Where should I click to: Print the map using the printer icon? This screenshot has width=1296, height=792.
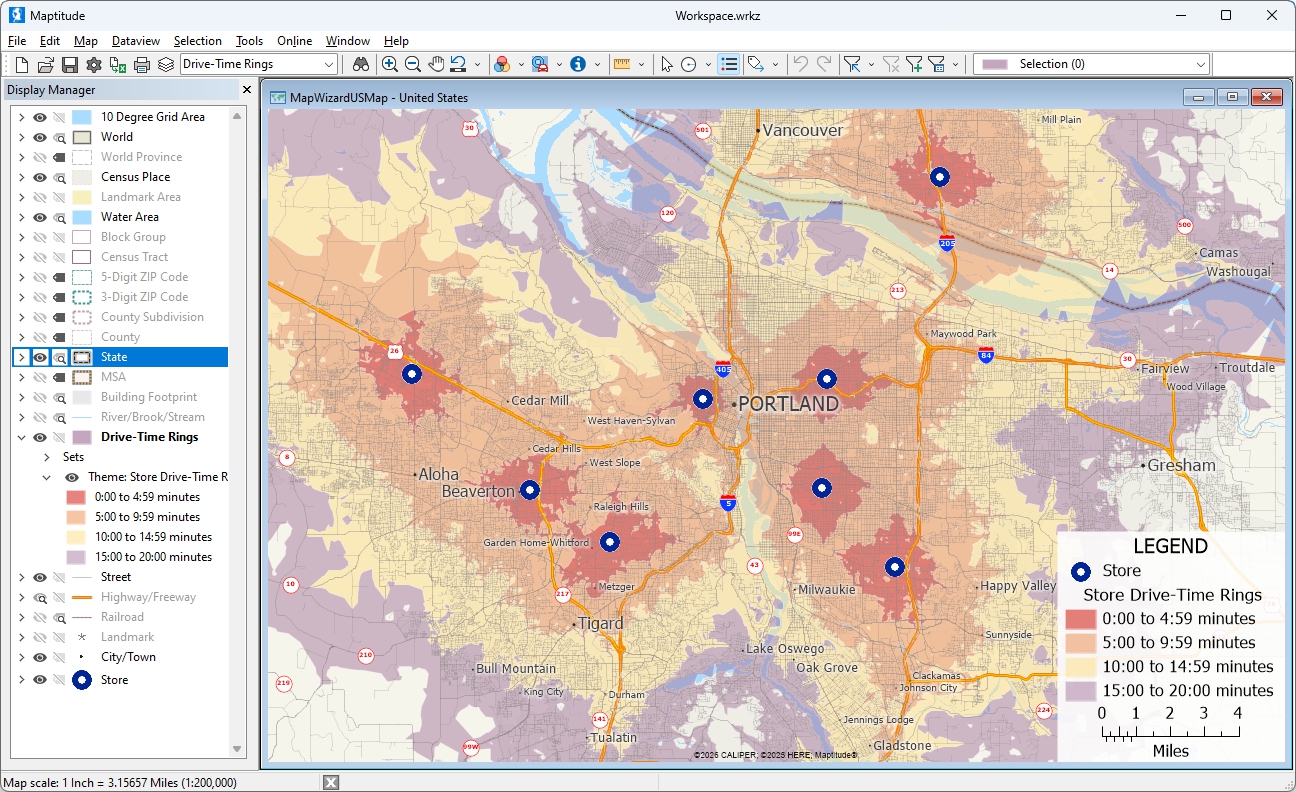point(142,64)
